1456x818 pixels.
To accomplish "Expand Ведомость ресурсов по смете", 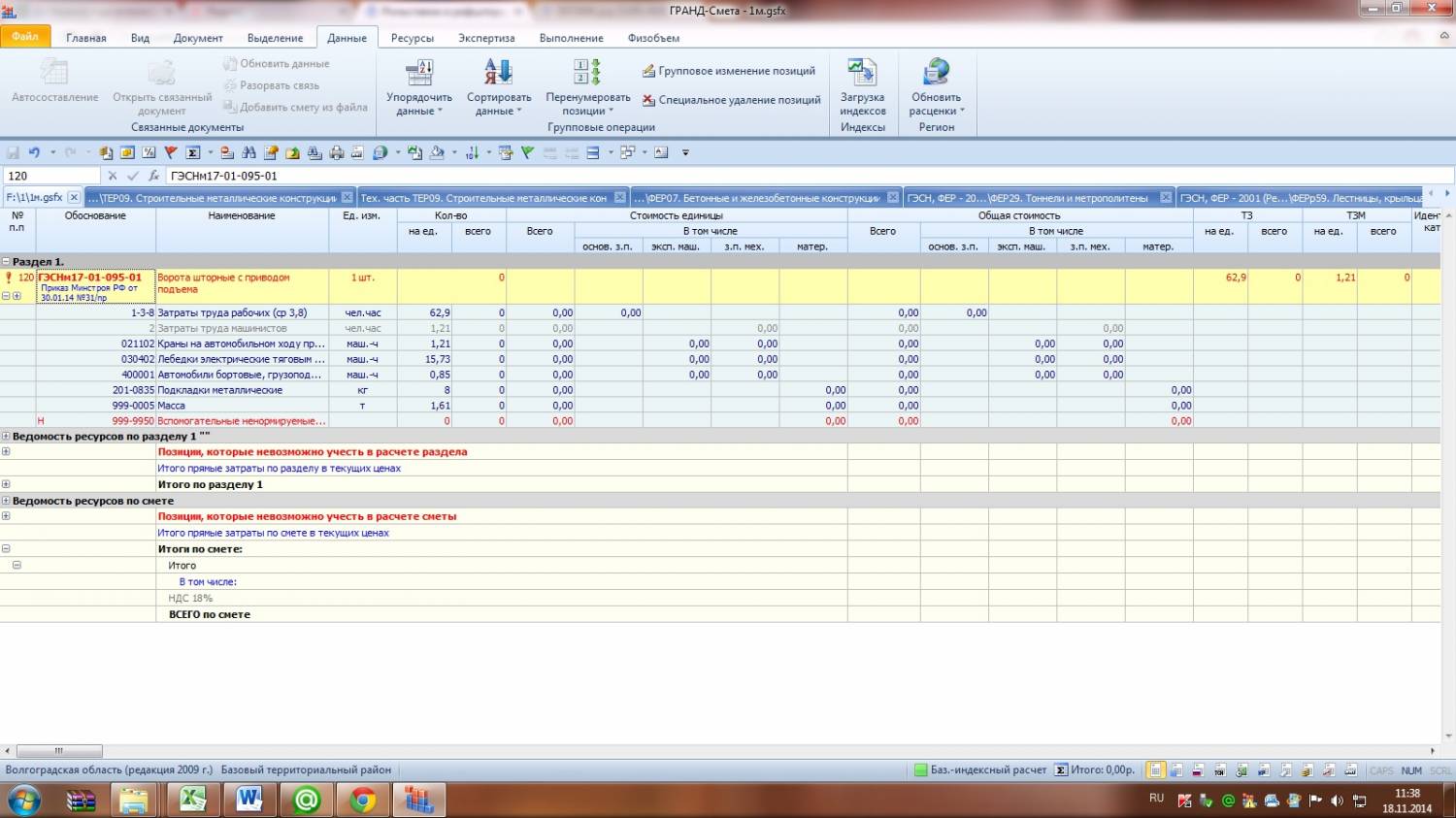I will click(7, 501).
